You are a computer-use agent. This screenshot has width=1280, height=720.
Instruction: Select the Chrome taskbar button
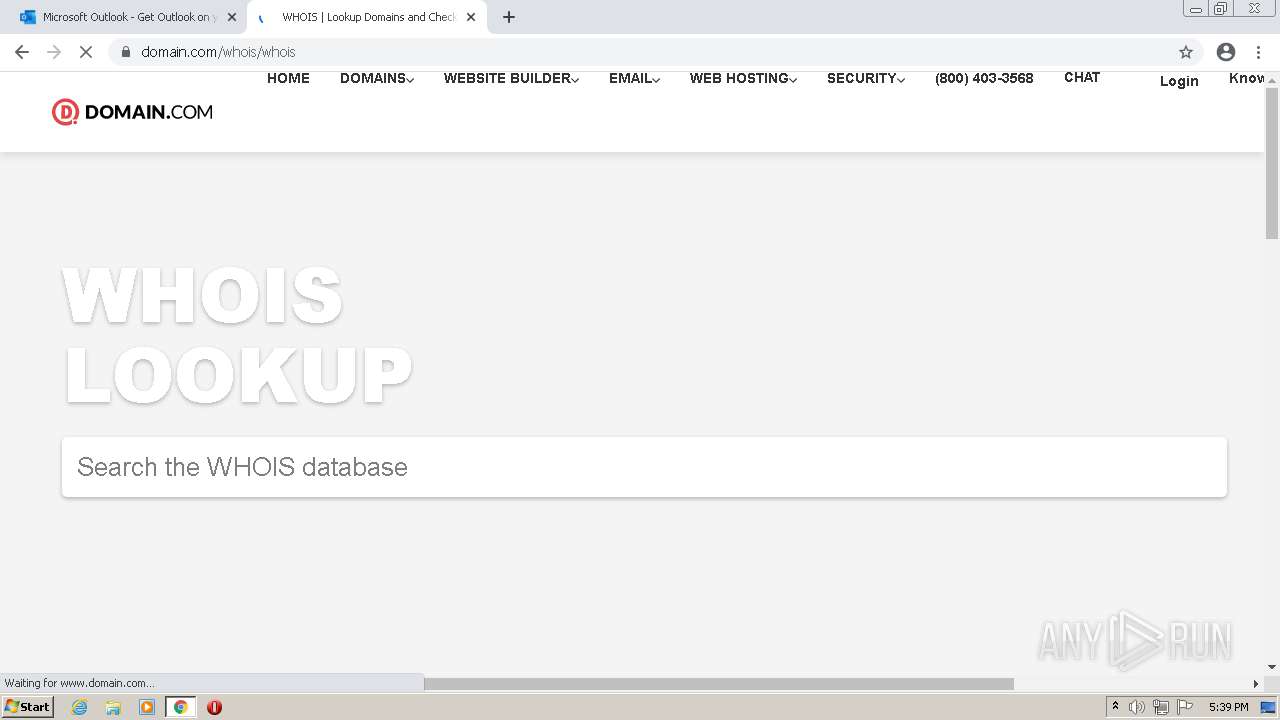coord(180,707)
